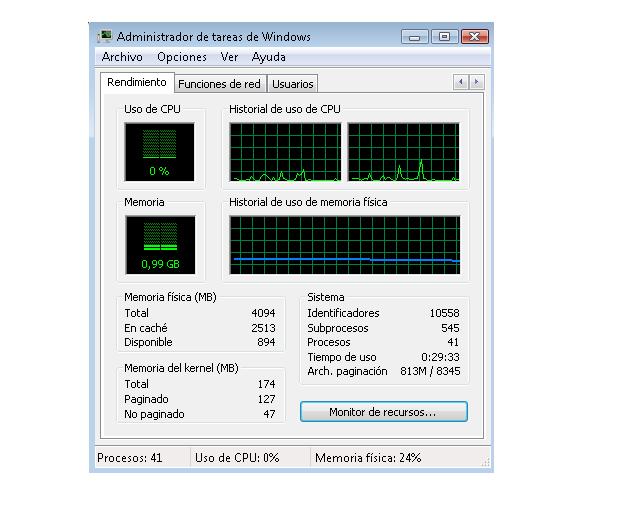Image resolution: width=640 pixels, height=512 pixels.
Task: Click the physical memory history graph
Action: 344,245
